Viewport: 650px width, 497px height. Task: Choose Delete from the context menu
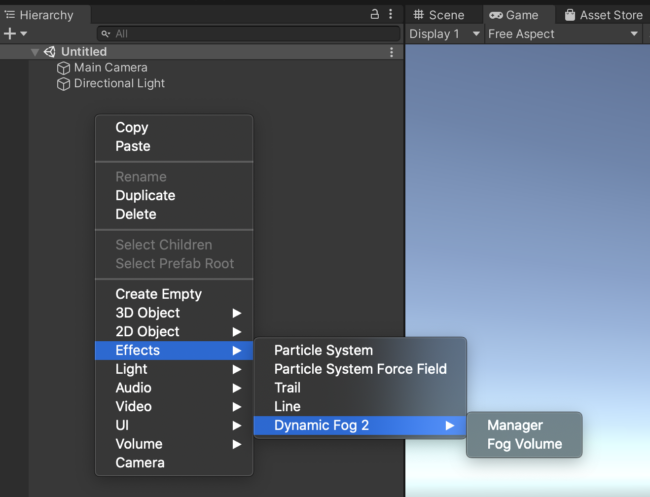(174, 214)
